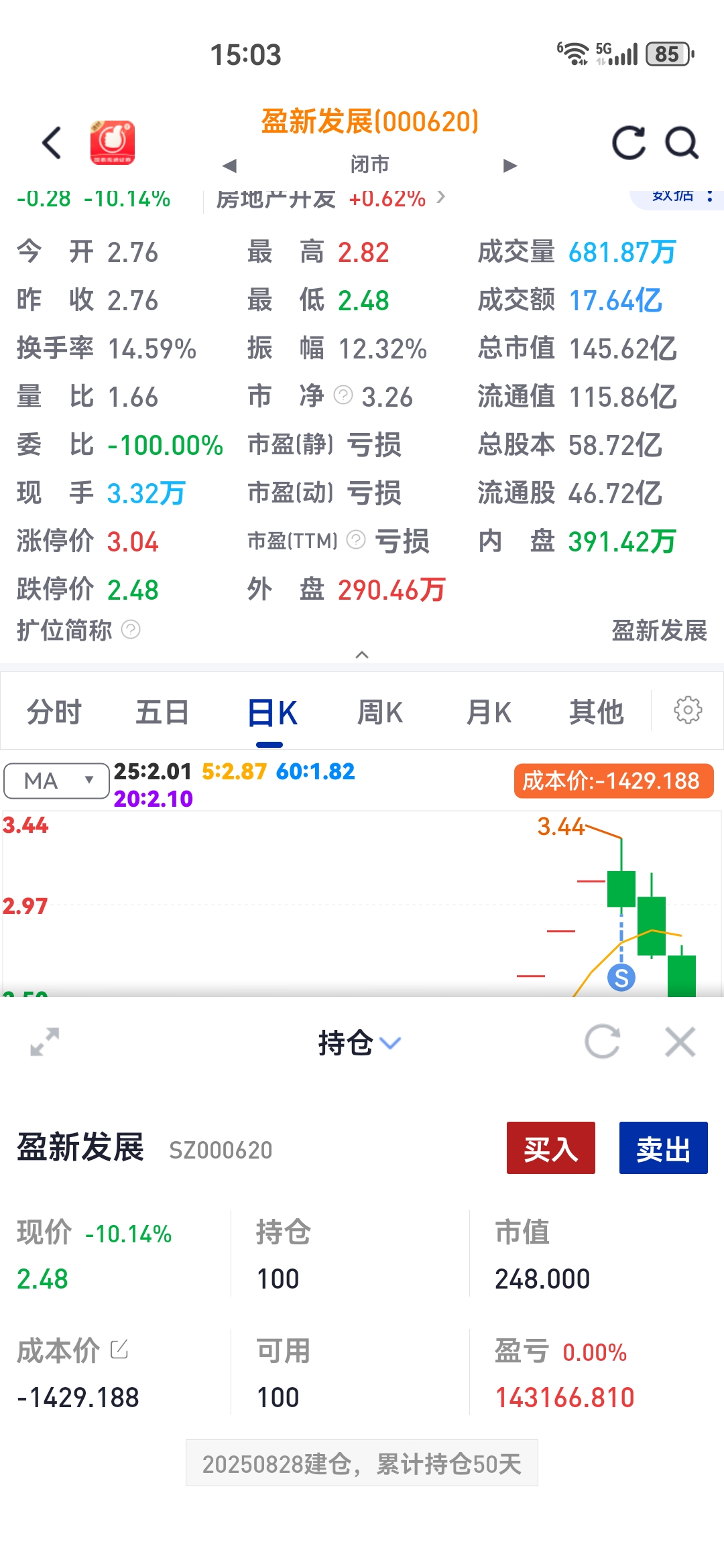724x1568 pixels.
Task: Tap the 60:1.82 MA60 legend value
Action: coord(316,771)
